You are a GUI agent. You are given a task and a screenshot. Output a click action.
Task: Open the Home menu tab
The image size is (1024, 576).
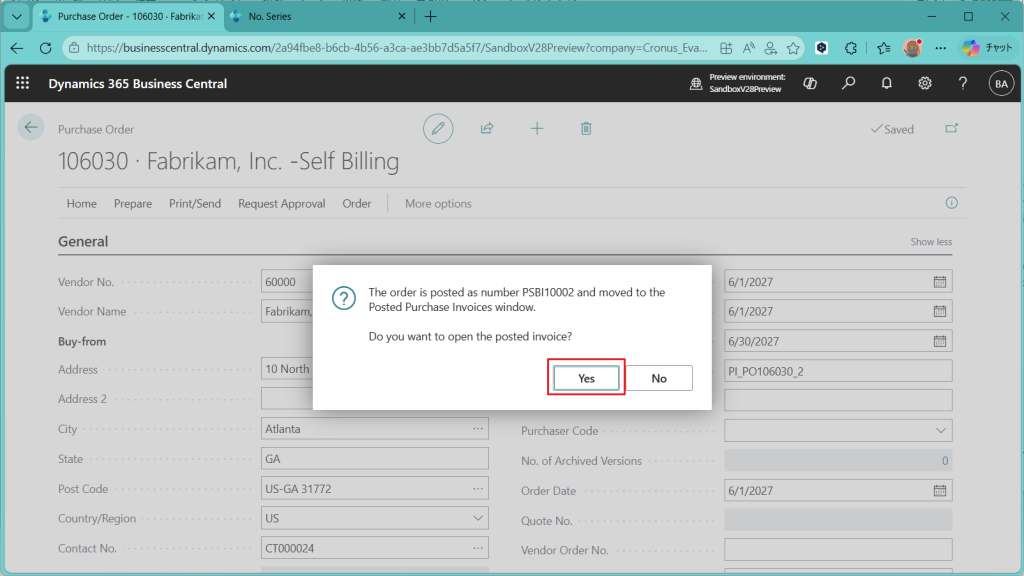81,203
